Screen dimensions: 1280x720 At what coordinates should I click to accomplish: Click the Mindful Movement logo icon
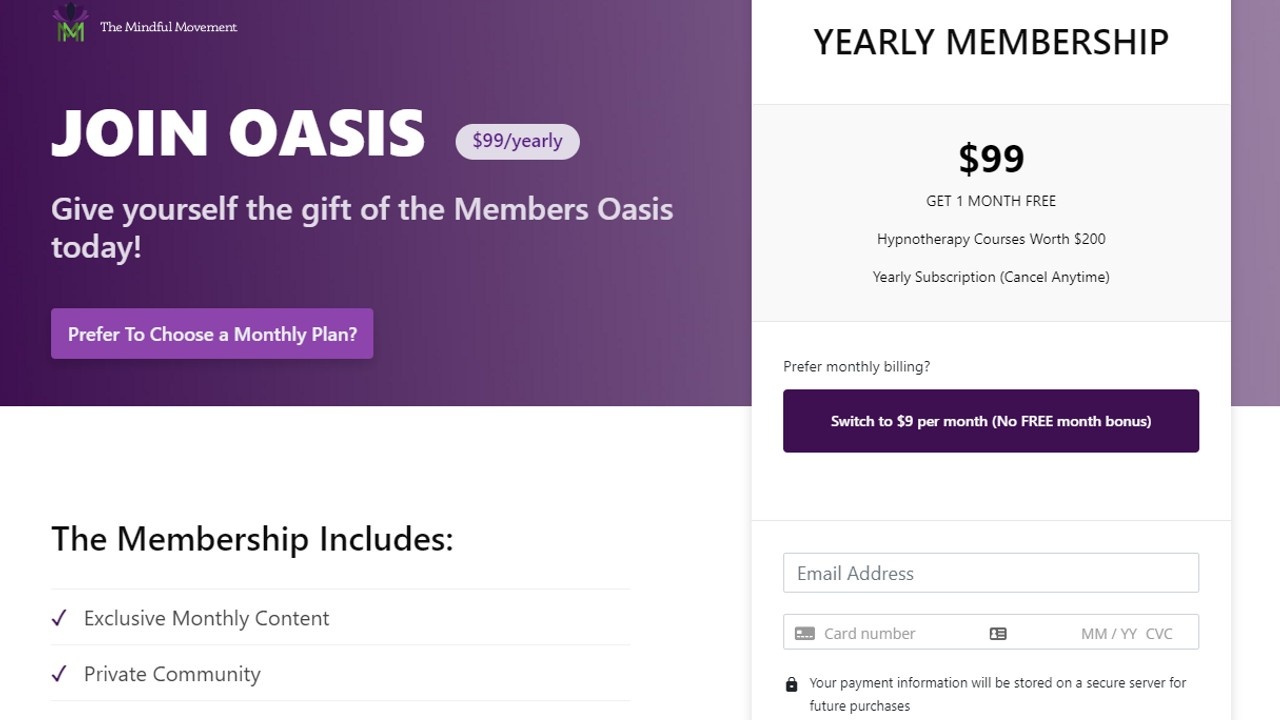click(70, 24)
